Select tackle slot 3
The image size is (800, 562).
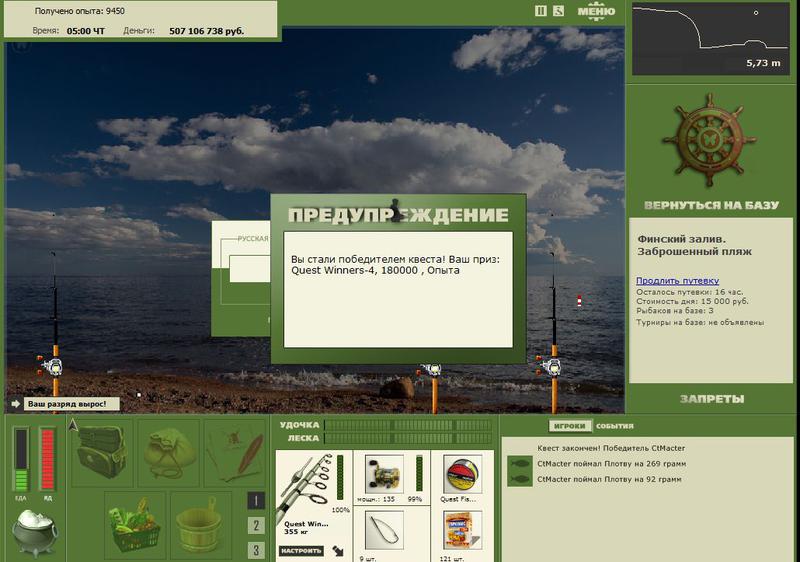[256, 550]
